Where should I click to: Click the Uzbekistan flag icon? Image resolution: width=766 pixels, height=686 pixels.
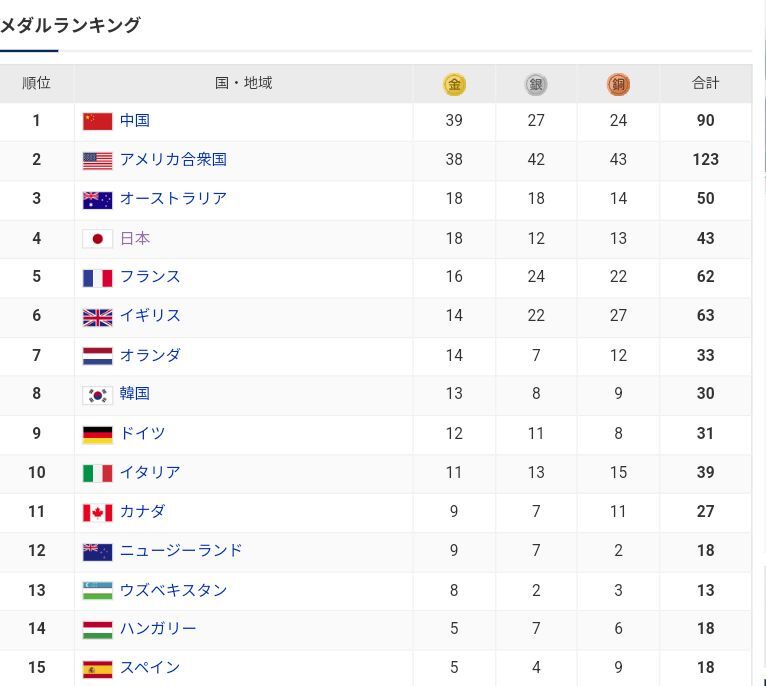point(98,591)
